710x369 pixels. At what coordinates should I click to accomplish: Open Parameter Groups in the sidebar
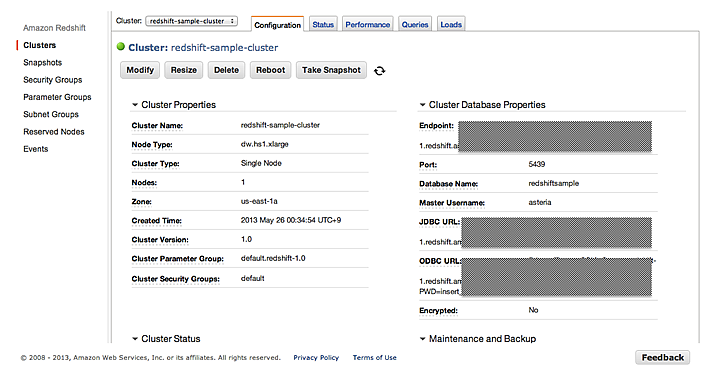click(58, 97)
